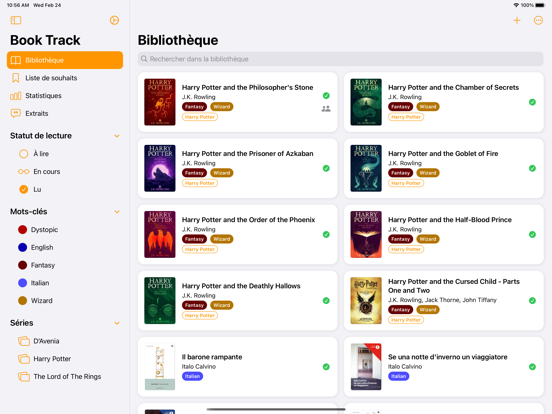Open the more options ellipsis menu
Image resolution: width=552 pixels, height=414 pixels.
pyautogui.click(x=538, y=20)
